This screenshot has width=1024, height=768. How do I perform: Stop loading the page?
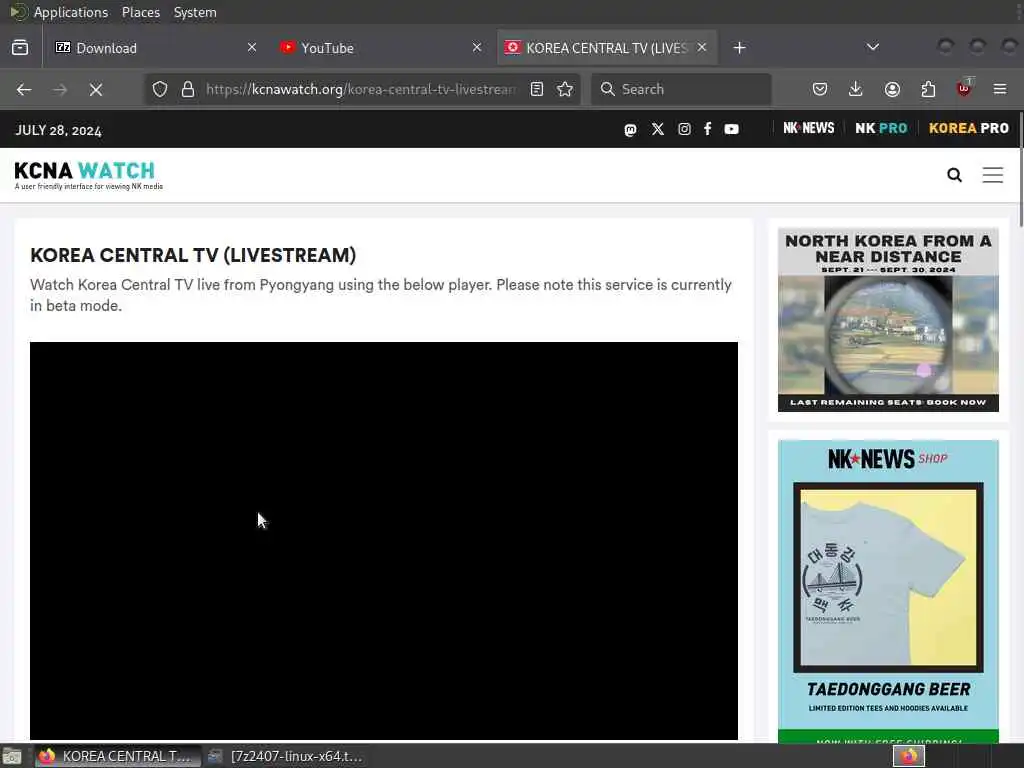(x=96, y=89)
